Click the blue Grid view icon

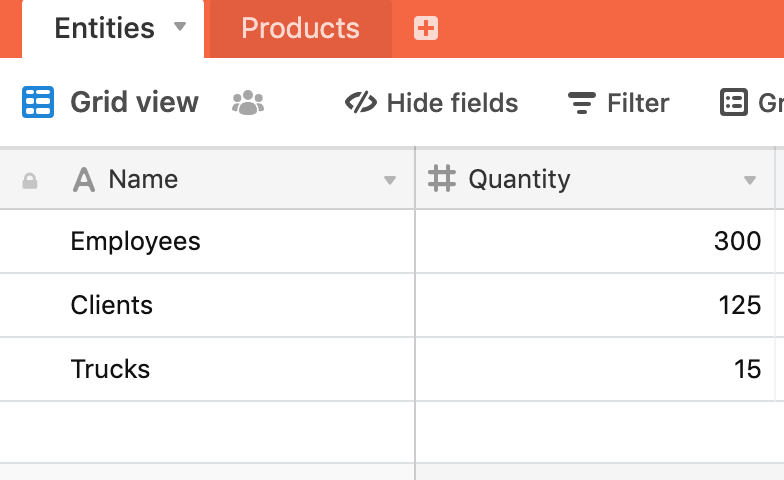pos(38,102)
